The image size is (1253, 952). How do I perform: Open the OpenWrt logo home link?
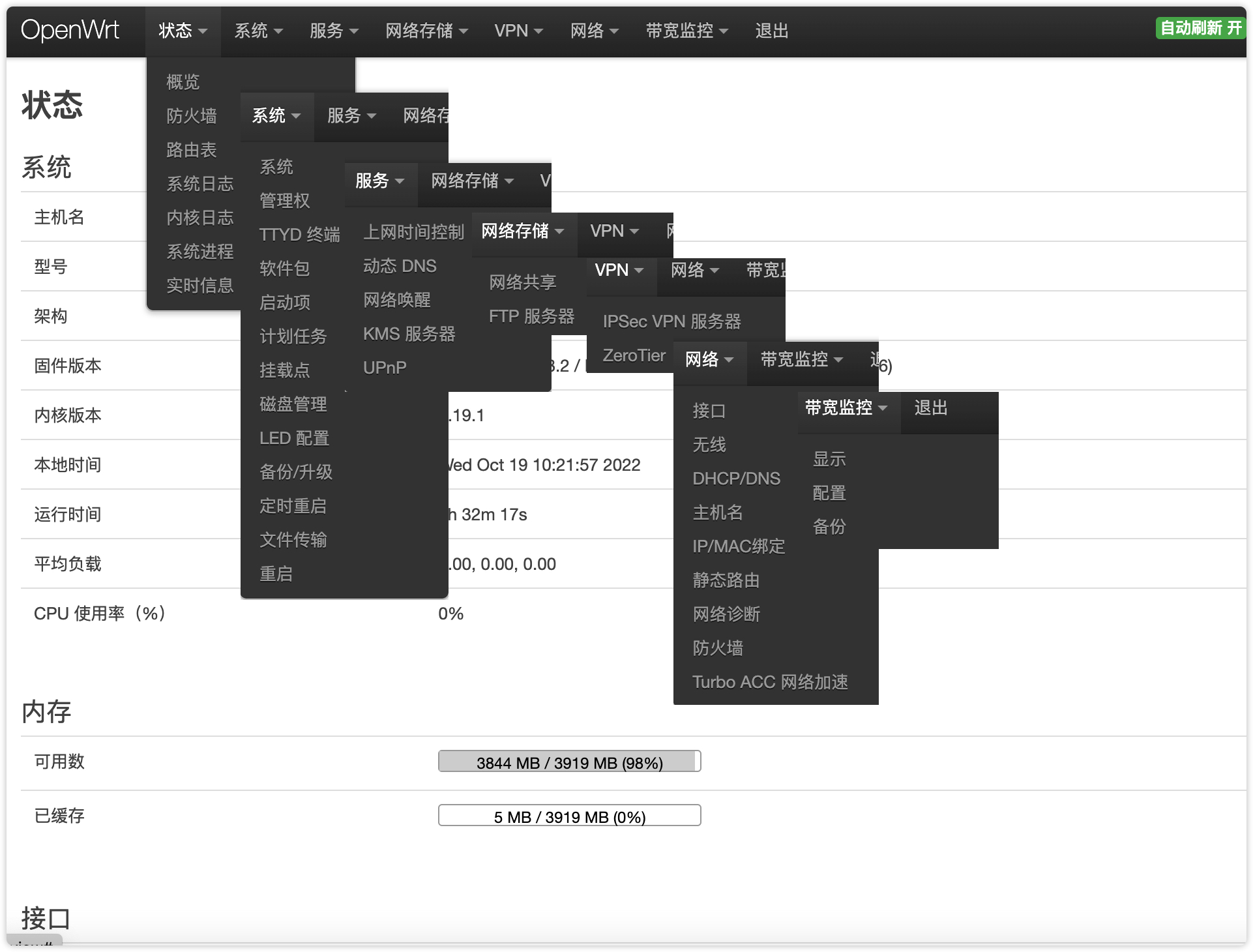(70, 31)
